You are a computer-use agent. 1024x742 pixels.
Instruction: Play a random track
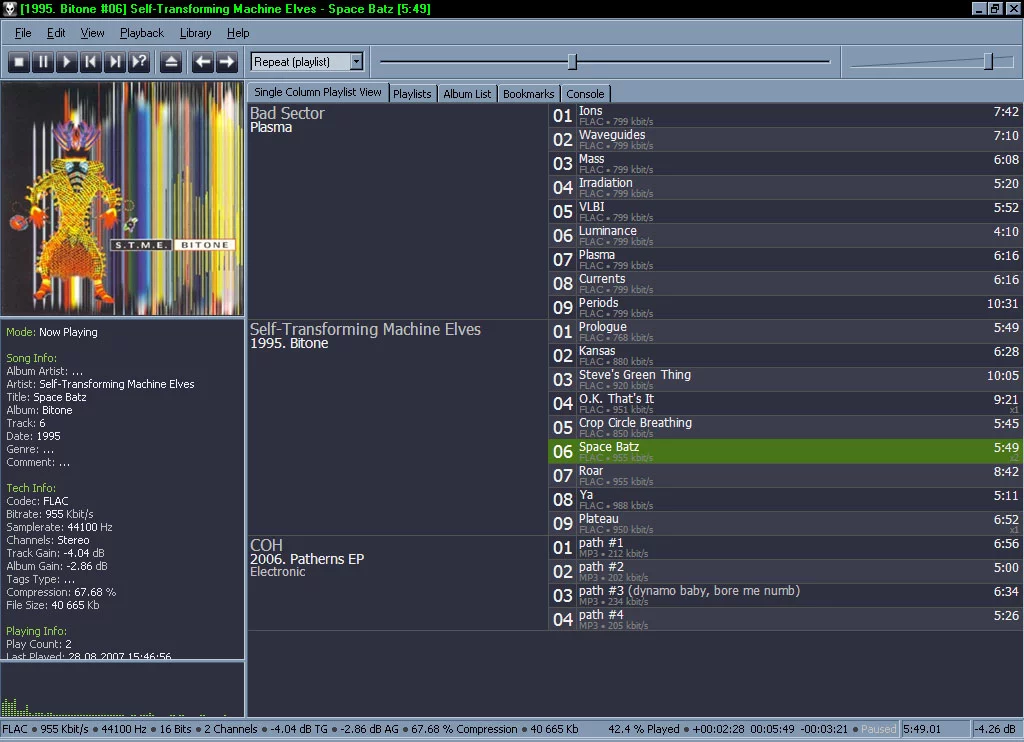tap(139, 62)
